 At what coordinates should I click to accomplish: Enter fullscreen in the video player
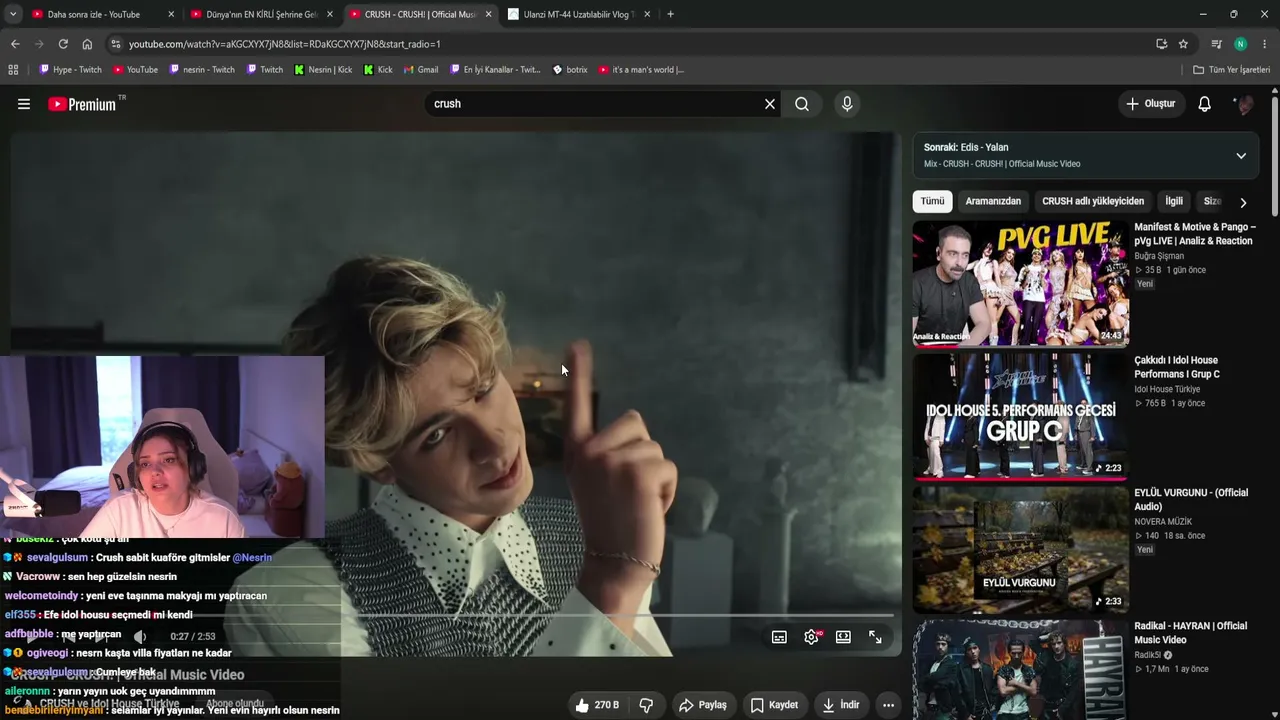(875, 637)
